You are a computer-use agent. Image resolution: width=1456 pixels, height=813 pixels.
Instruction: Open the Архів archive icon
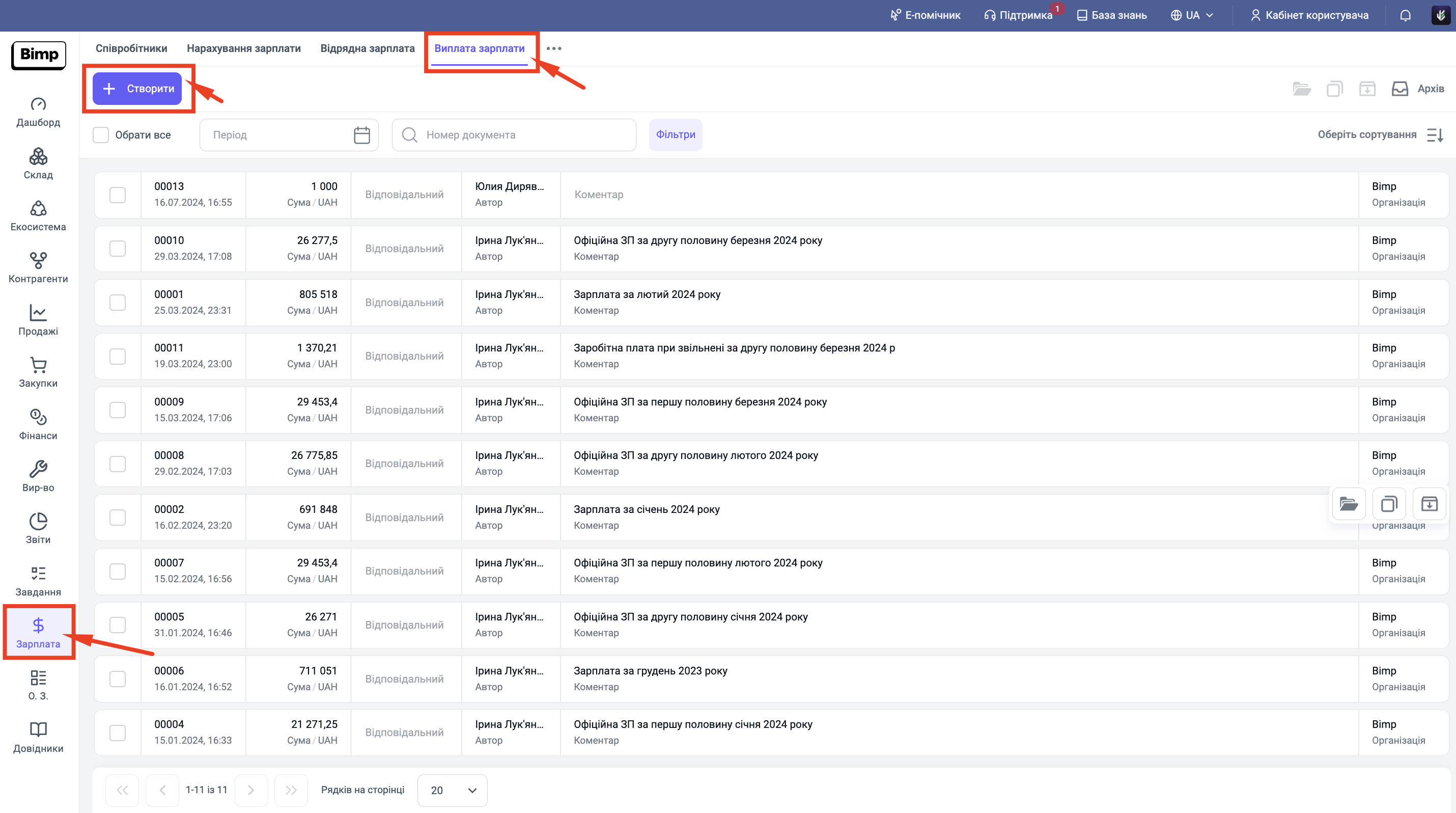[1399, 89]
